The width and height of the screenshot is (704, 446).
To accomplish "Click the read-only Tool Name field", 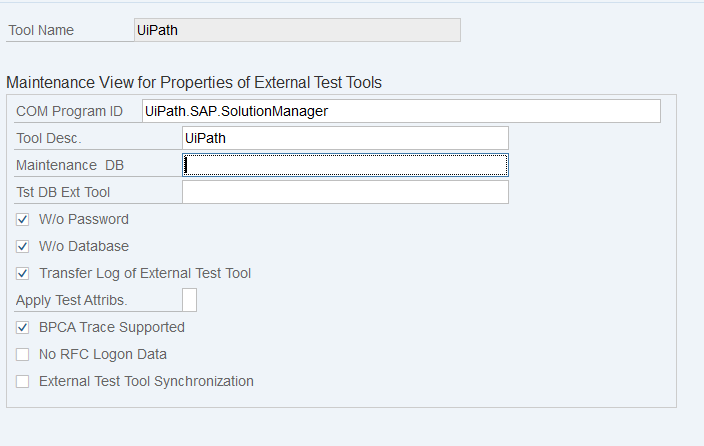I will [297, 30].
